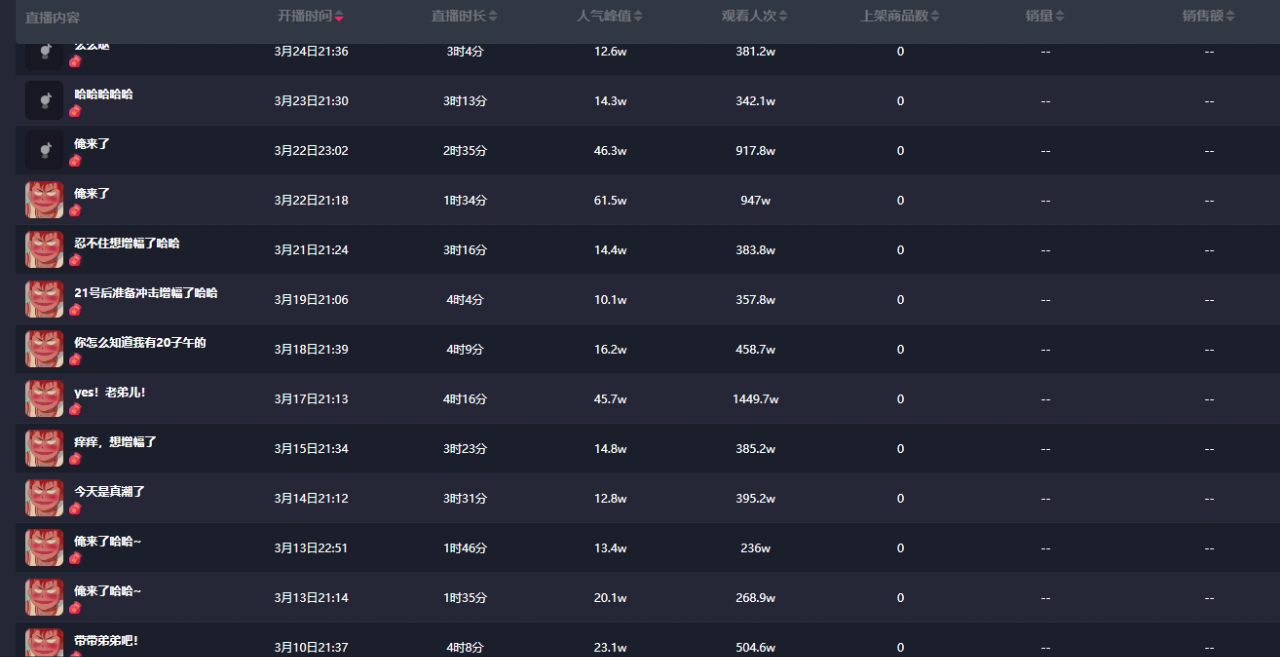Open the stream titled 21号后准备冲击增幅了哈哈

tap(146, 293)
